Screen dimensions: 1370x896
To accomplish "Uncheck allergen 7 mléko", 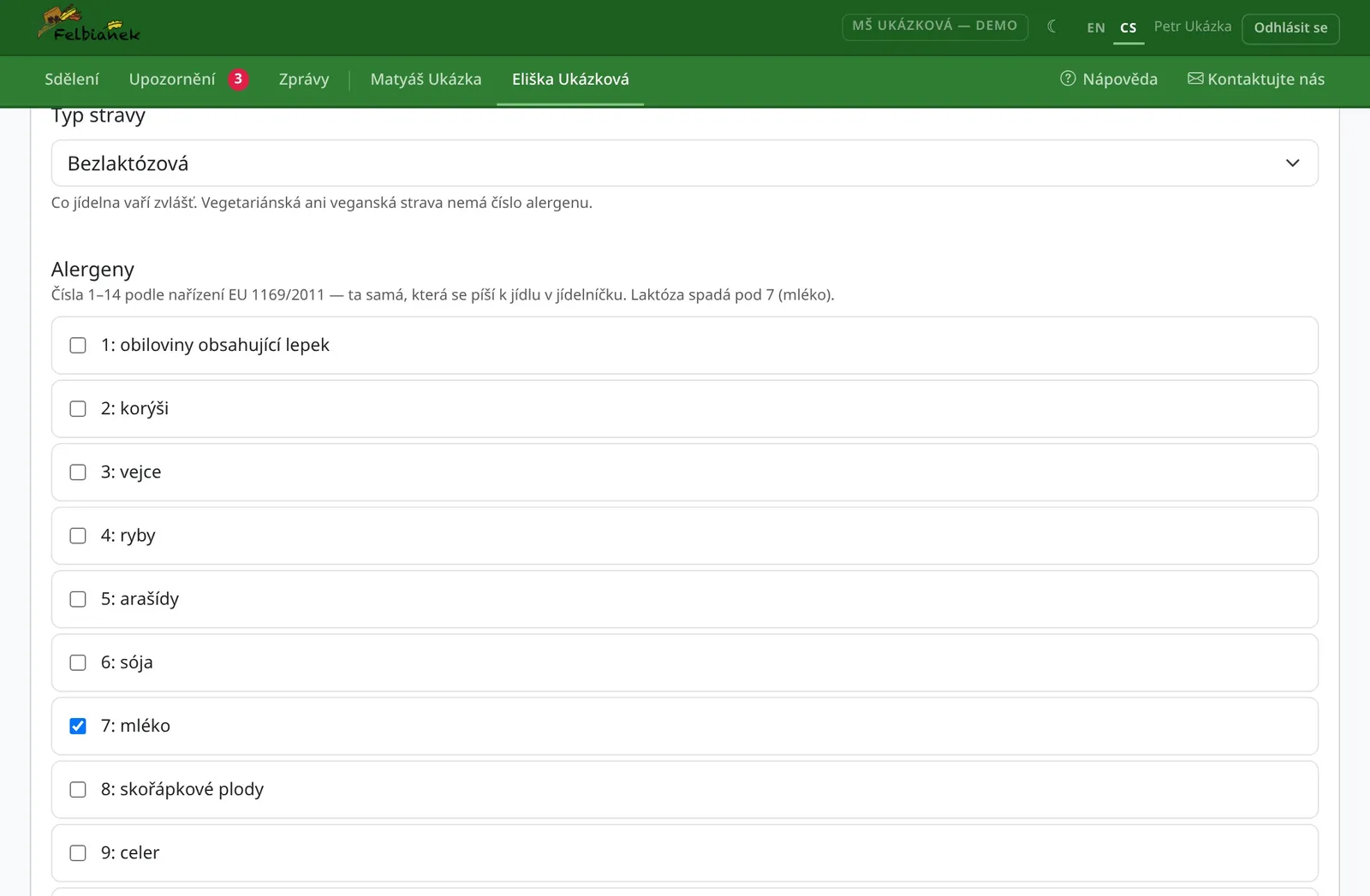I will click(78, 726).
